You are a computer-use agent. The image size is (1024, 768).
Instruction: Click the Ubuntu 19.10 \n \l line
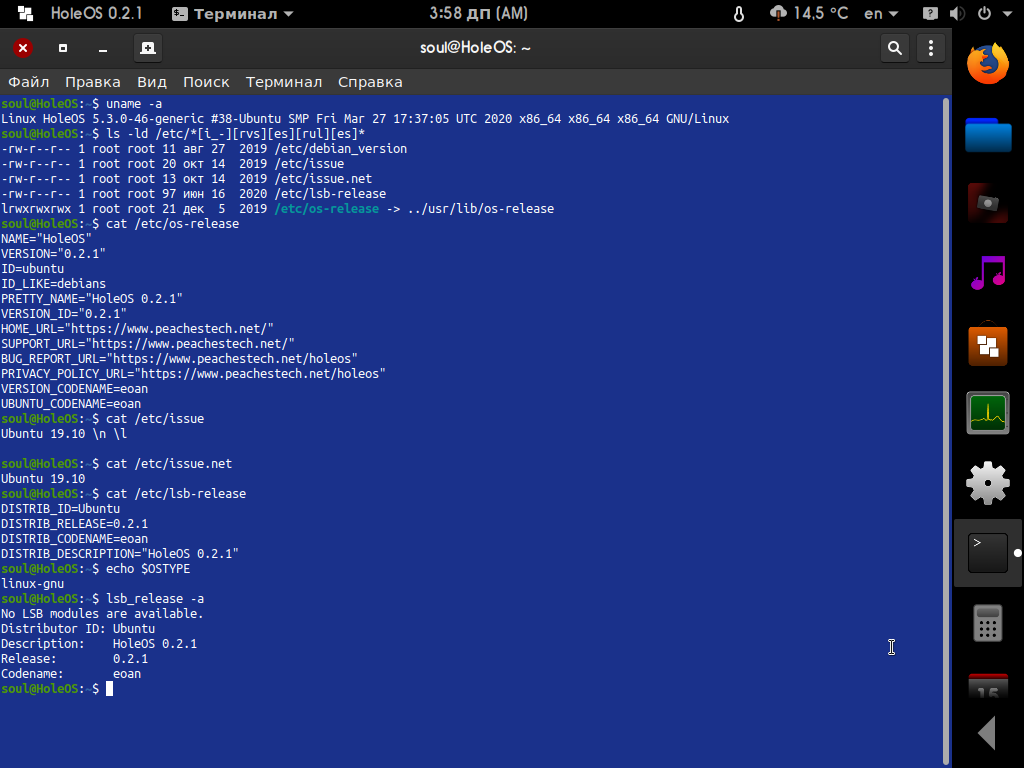[64, 434]
